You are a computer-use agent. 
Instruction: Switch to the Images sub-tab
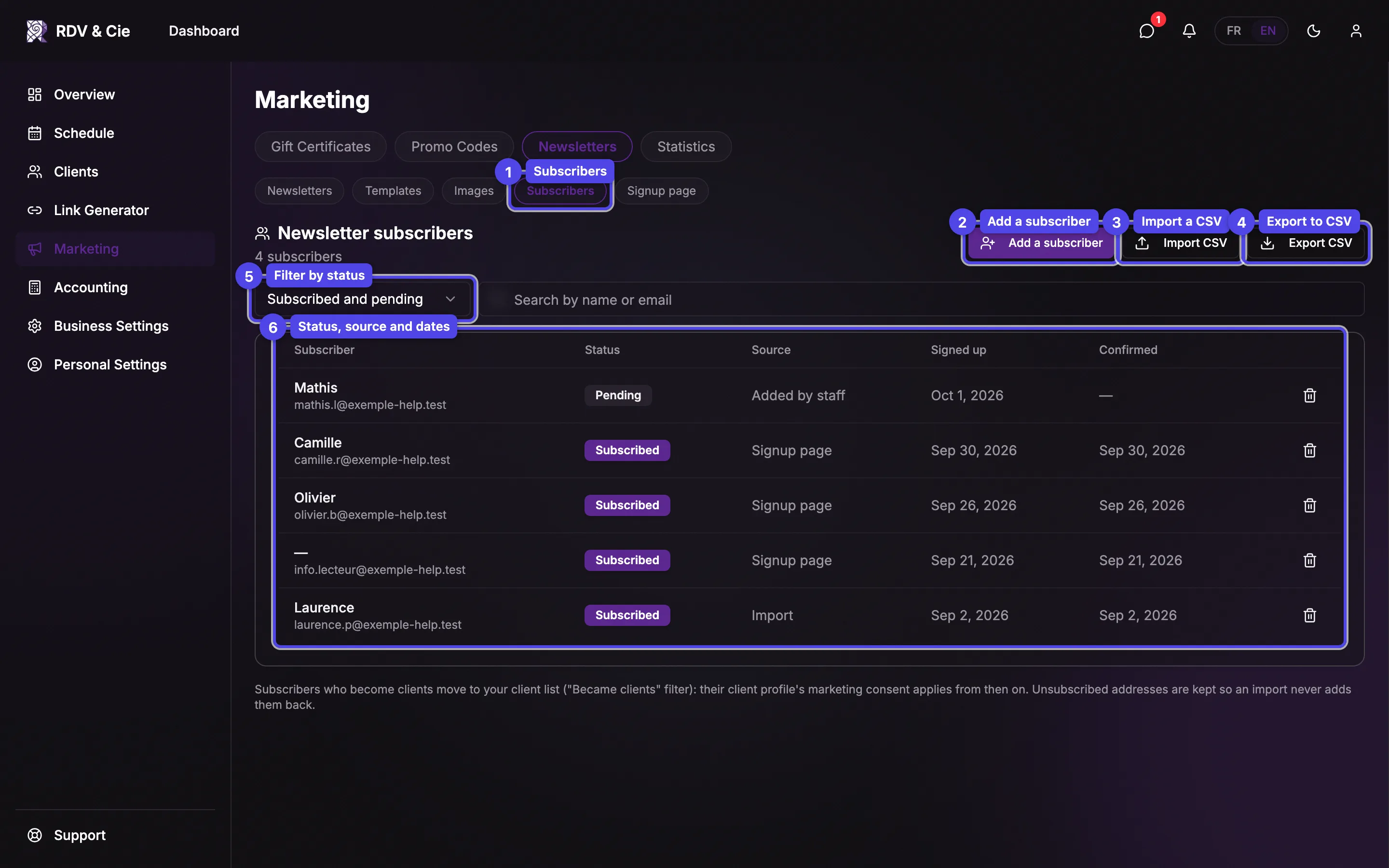[x=474, y=190]
